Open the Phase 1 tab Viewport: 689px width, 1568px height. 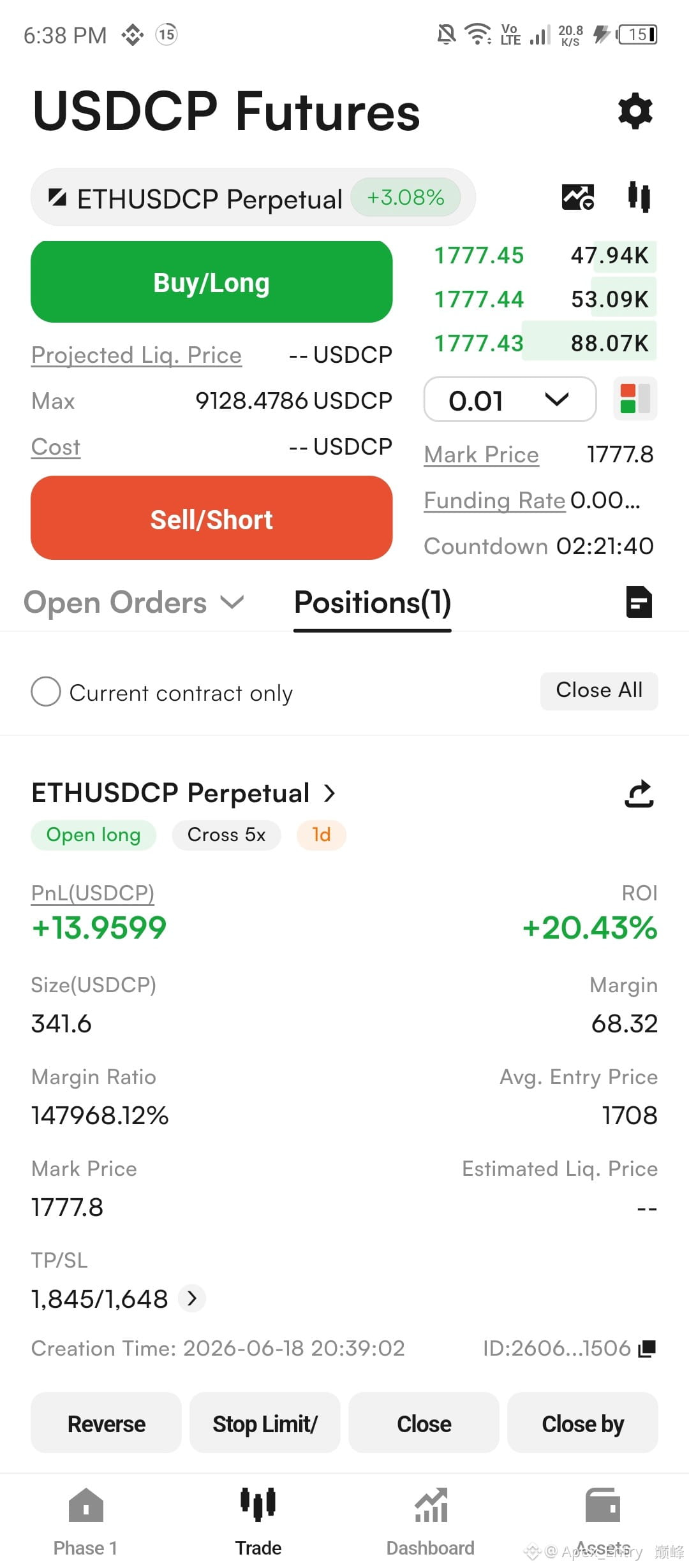tap(85, 1521)
